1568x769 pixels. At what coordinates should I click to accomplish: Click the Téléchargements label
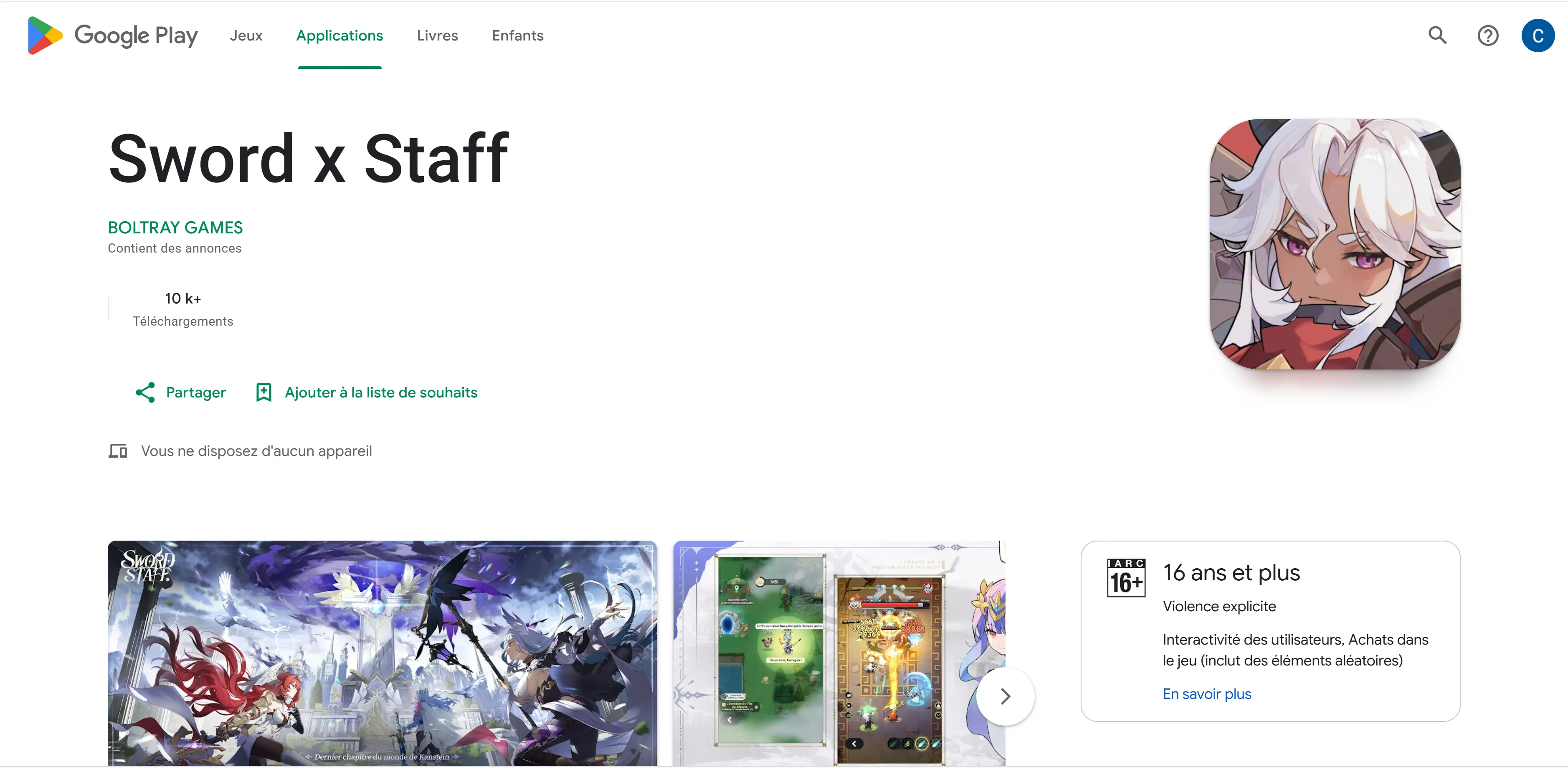[x=182, y=321]
